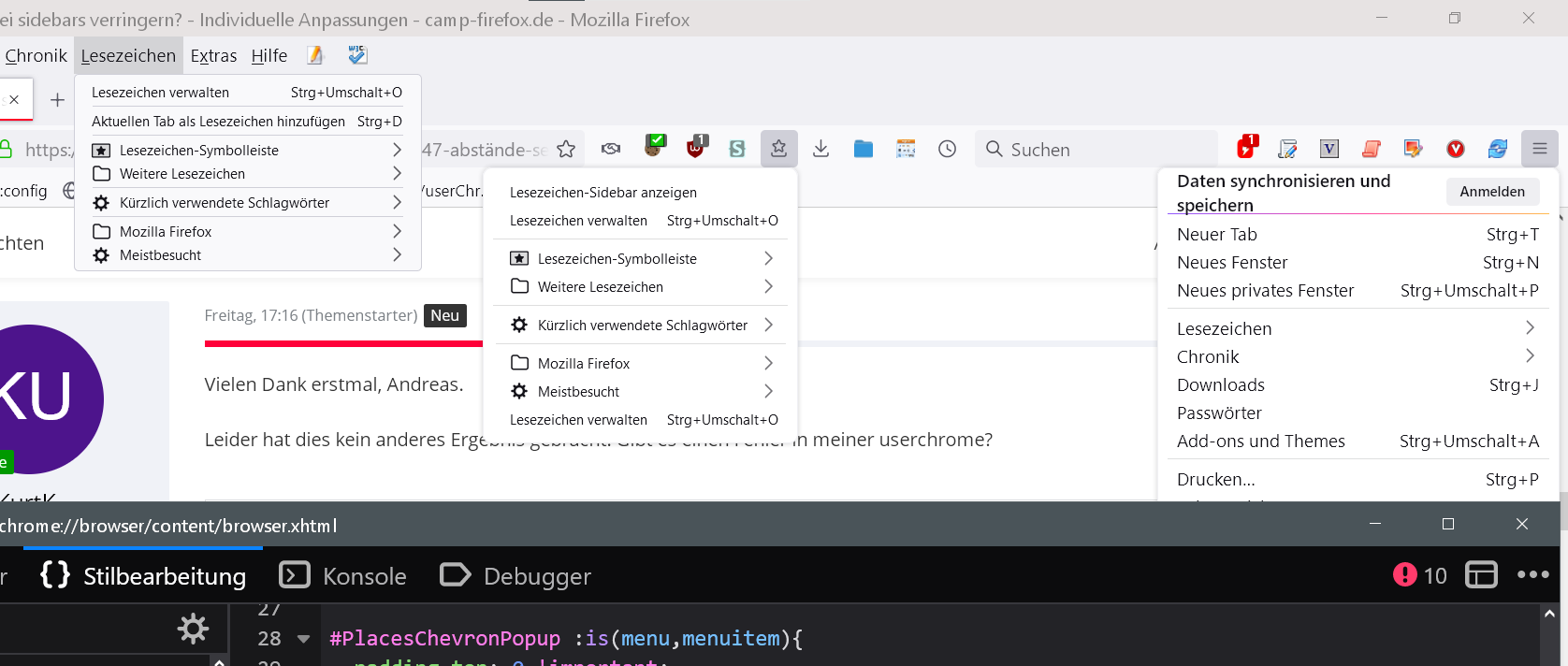Click the blue folder toolbar icon
This screenshot has height=666, width=1568.
(863, 150)
